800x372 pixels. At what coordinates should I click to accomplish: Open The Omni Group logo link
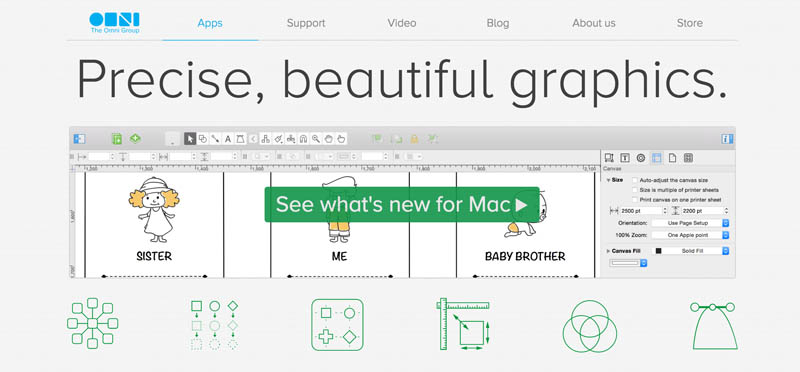point(114,23)
